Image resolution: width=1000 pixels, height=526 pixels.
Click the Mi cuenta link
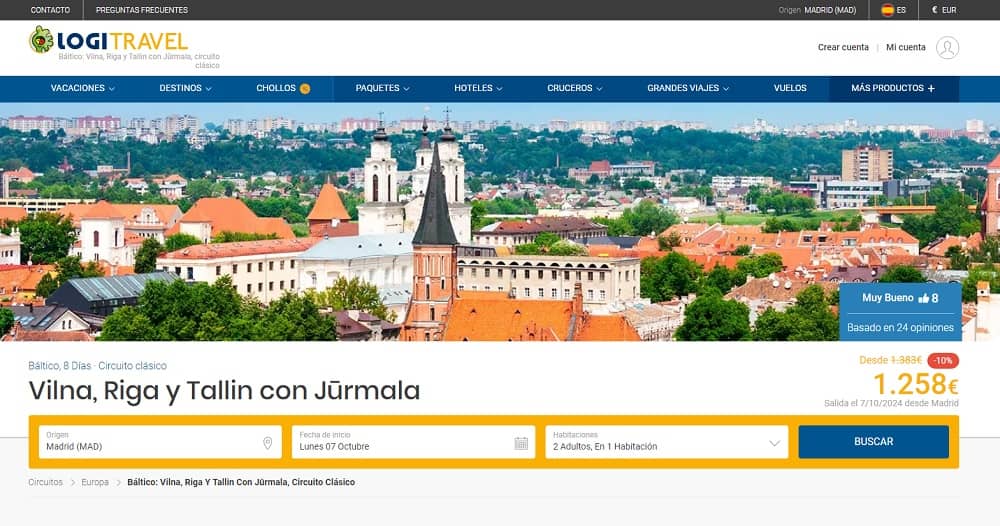[x=906, y=47]
